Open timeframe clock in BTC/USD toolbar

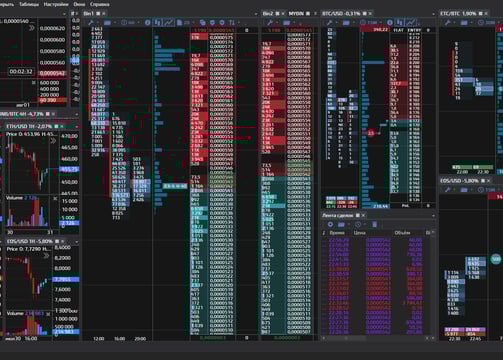point(363,23)
